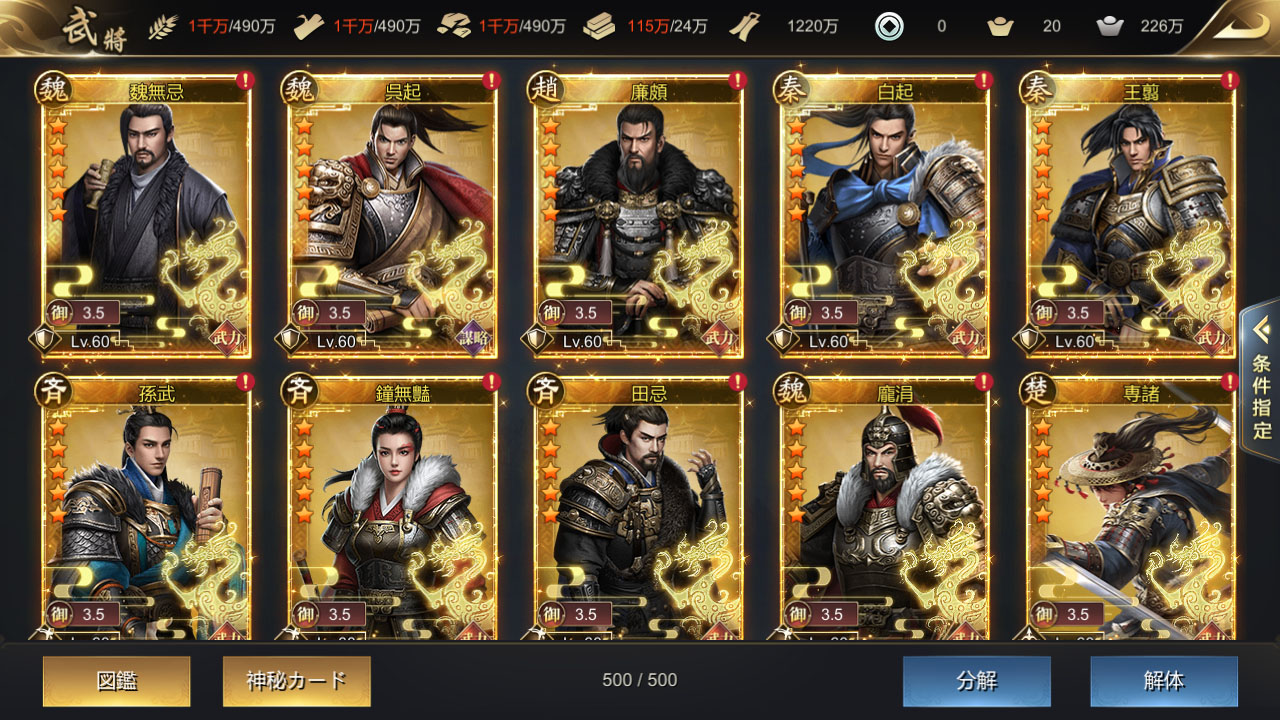
Task: Tap the wood log resource icon
Action: pos(309,27)
